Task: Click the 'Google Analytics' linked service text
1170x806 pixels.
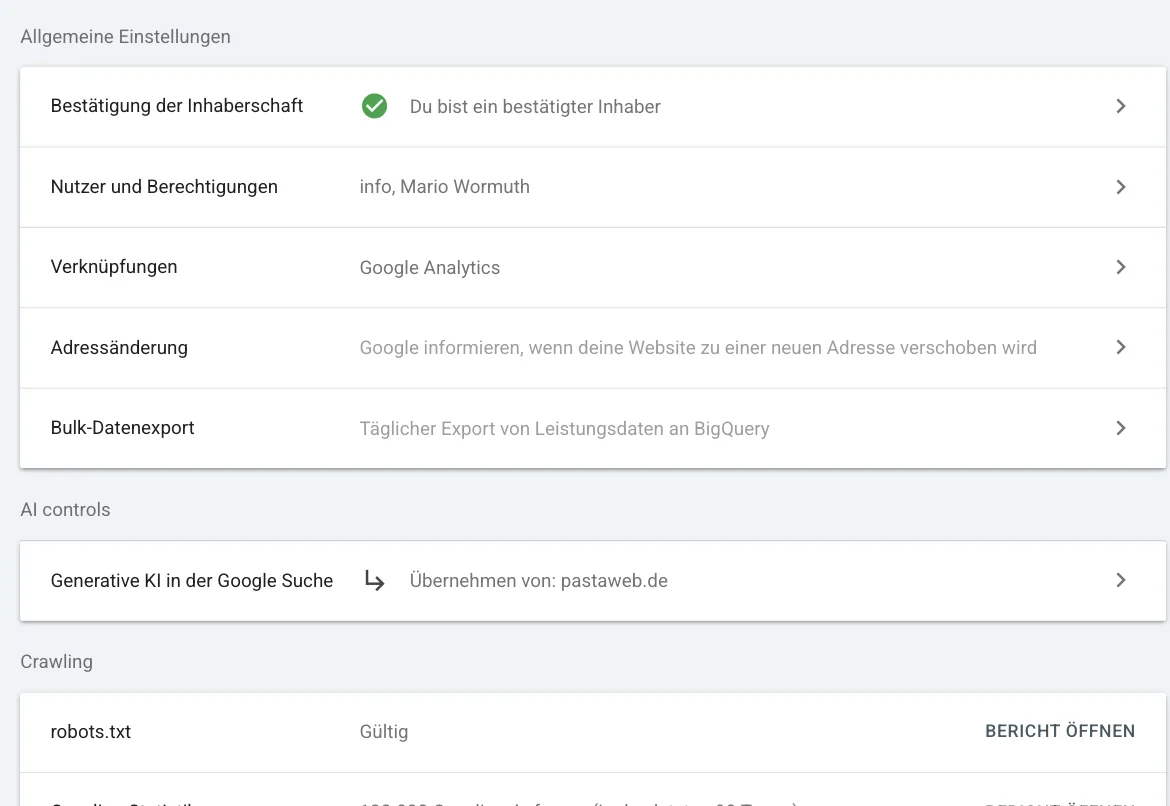Action: tap(430, 268)
